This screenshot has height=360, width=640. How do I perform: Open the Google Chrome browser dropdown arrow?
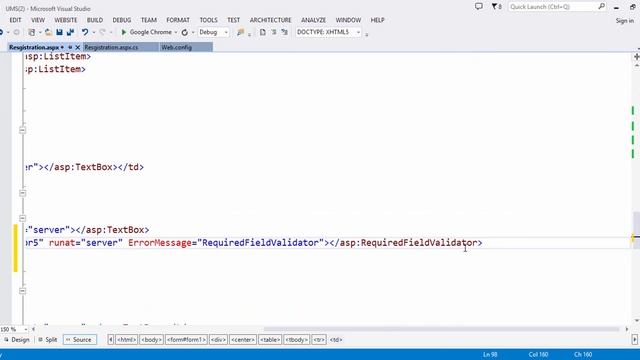click(176, 32)
